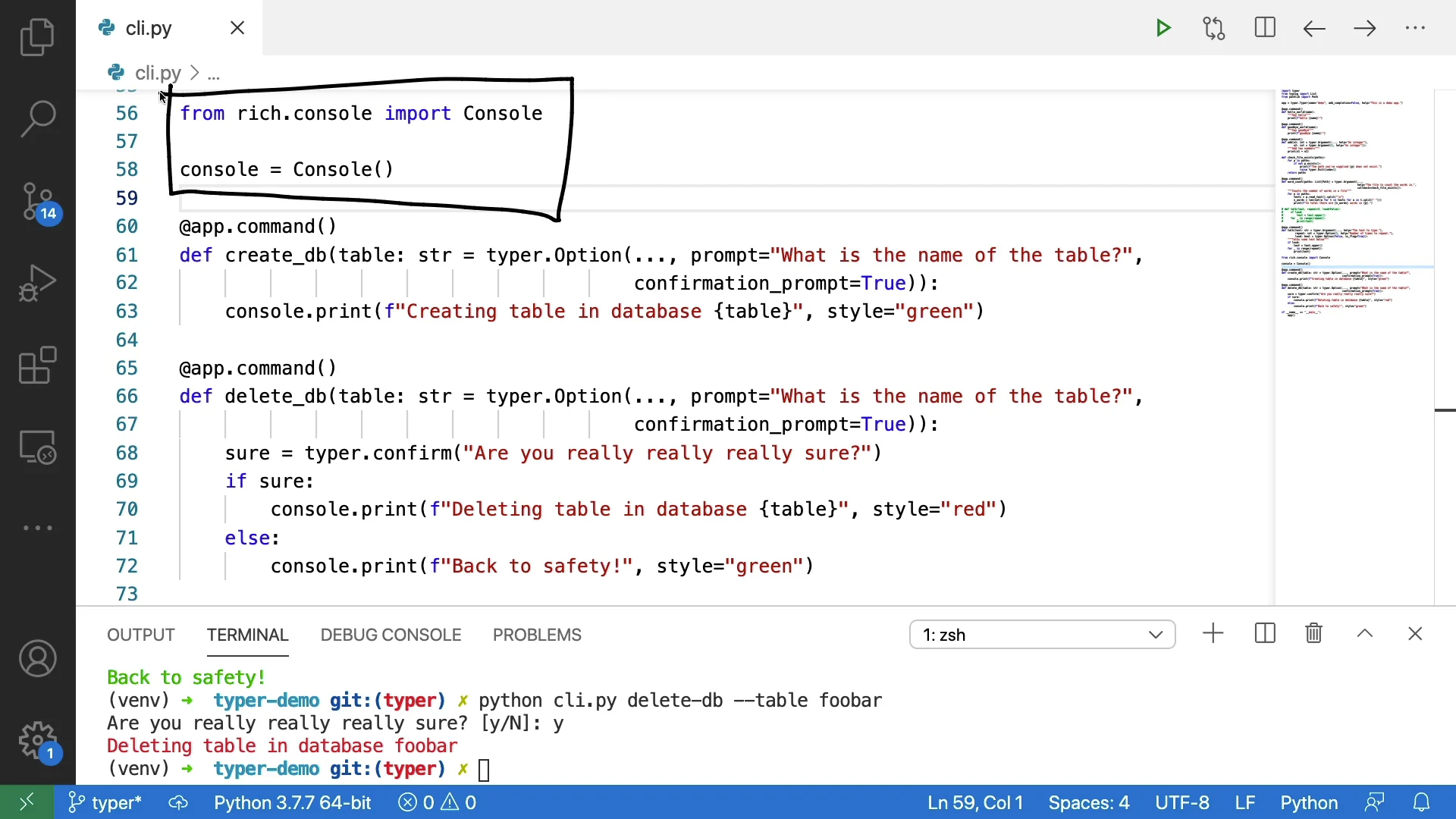Click the typer* git branch in the status bar
Image resolution: width=1456 pixels, height=819 pixels.
coord(105,802)
